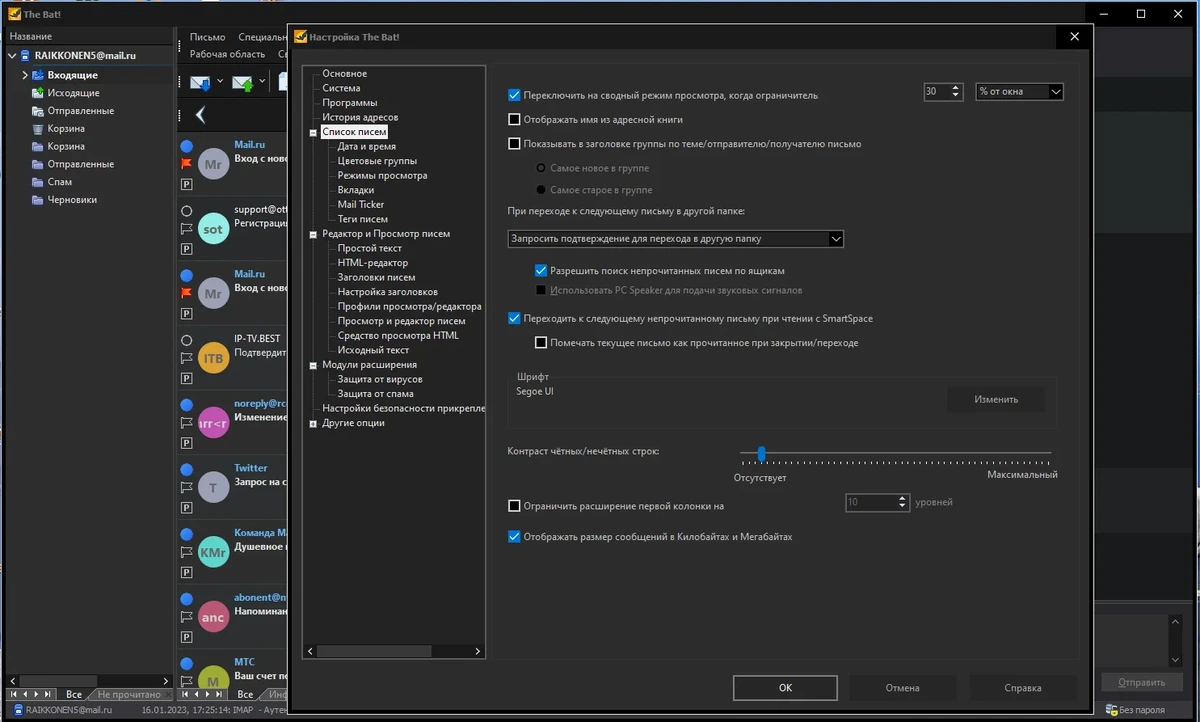Click the red flag on first Mail.ru message

pyautogui.click(x=186, y=163)
